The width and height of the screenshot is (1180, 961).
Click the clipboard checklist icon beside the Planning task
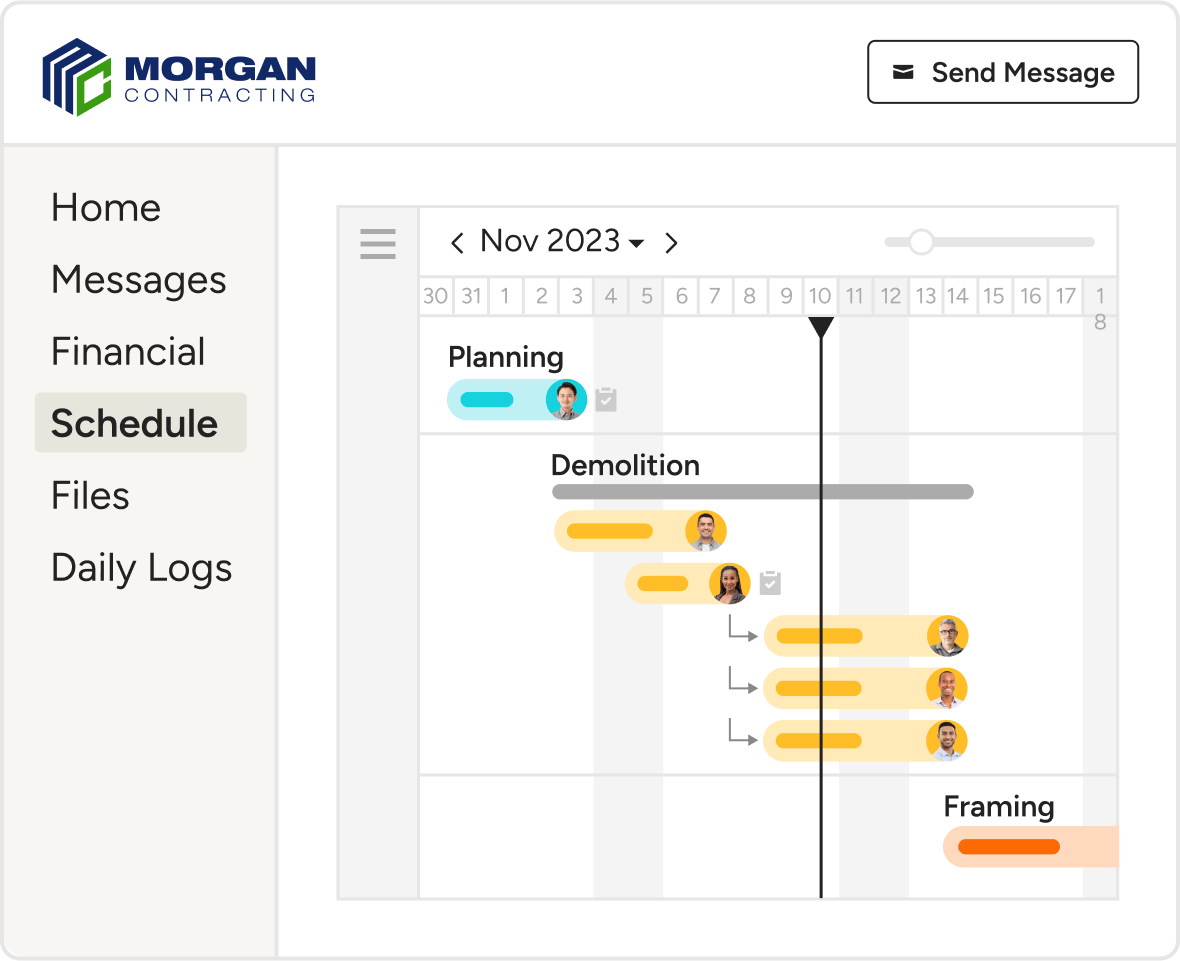606,400
